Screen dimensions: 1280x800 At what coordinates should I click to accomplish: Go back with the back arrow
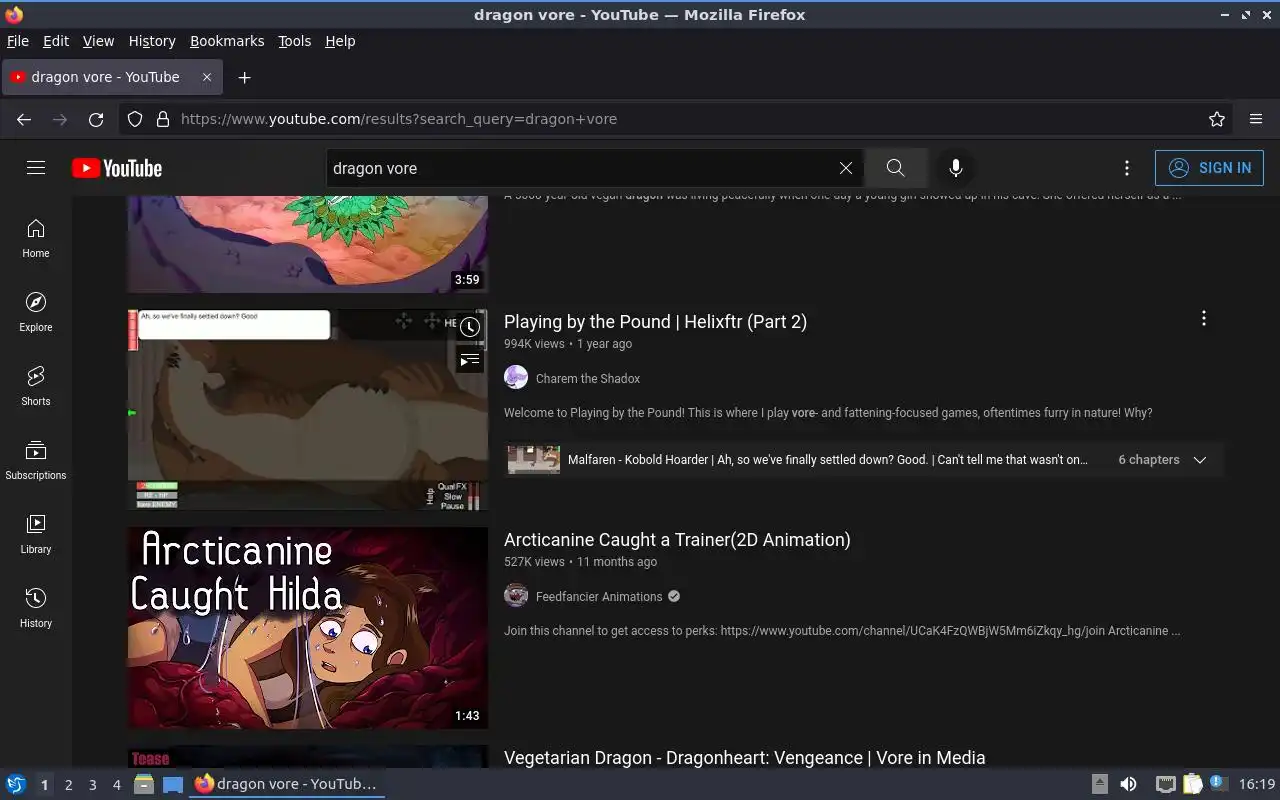point(24,119)
